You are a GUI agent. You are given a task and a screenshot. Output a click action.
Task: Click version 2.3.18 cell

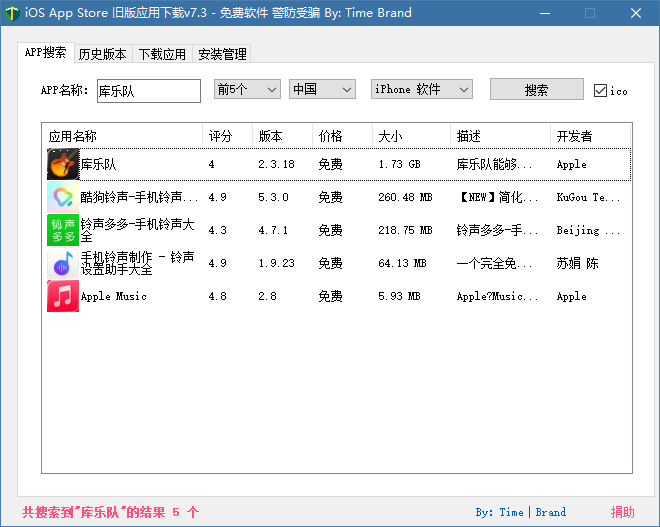point(276,164)
